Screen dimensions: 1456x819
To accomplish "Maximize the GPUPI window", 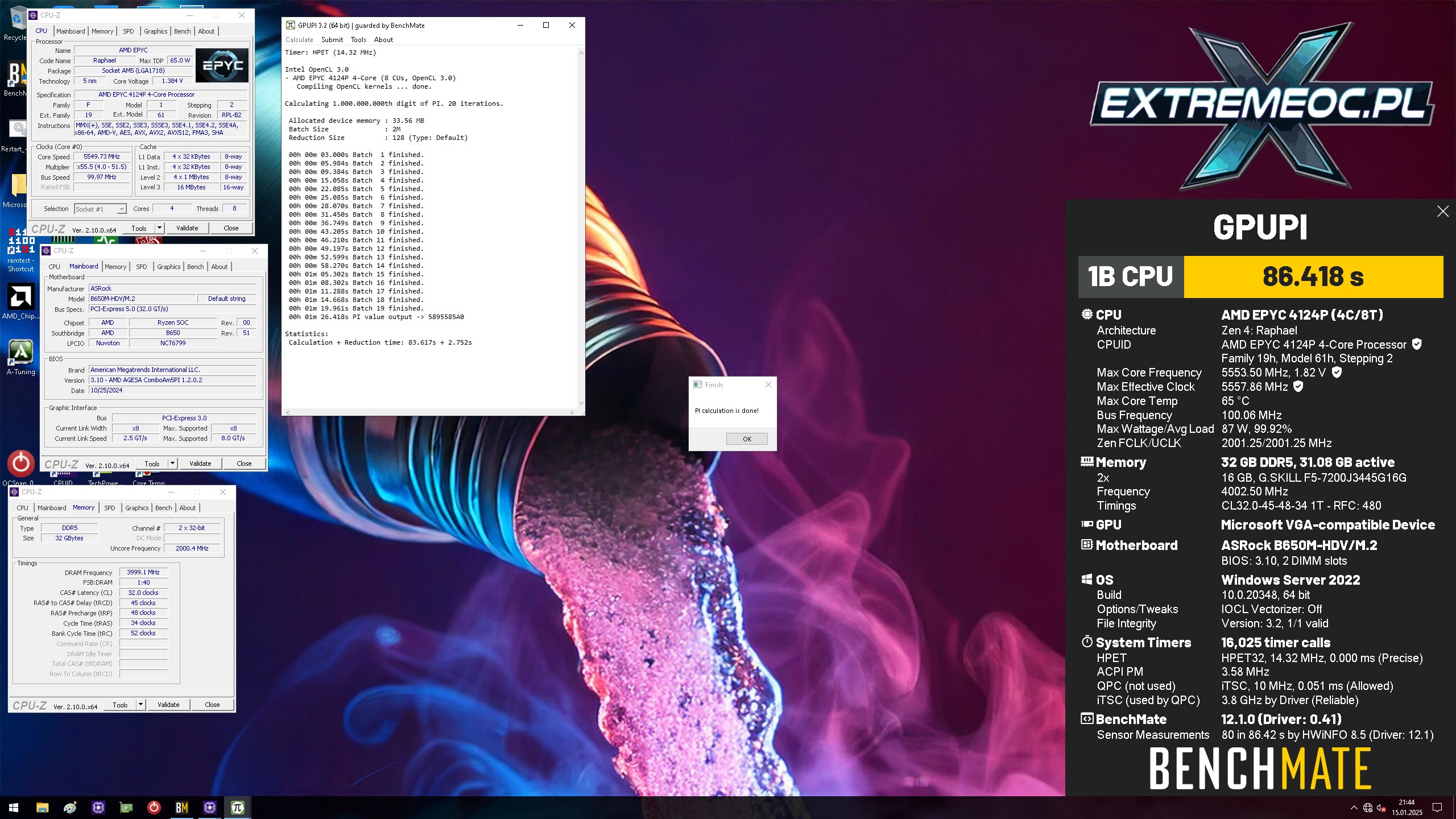I will tap(546, 25).
